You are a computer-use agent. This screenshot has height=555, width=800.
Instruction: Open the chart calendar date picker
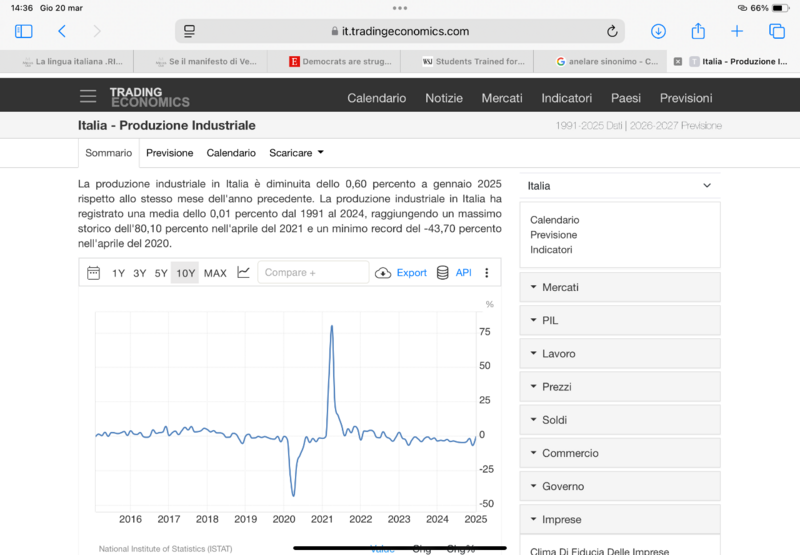(94, 273)
